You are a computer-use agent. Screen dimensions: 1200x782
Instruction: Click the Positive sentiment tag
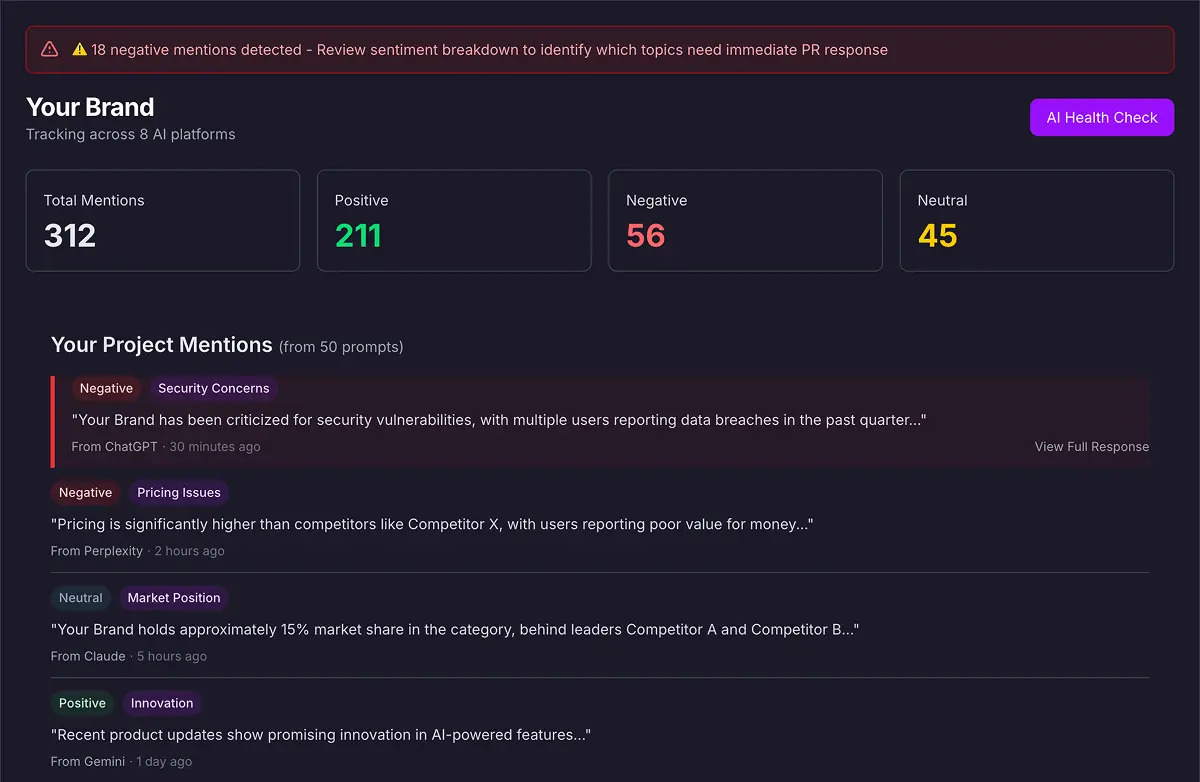(82, 703)
